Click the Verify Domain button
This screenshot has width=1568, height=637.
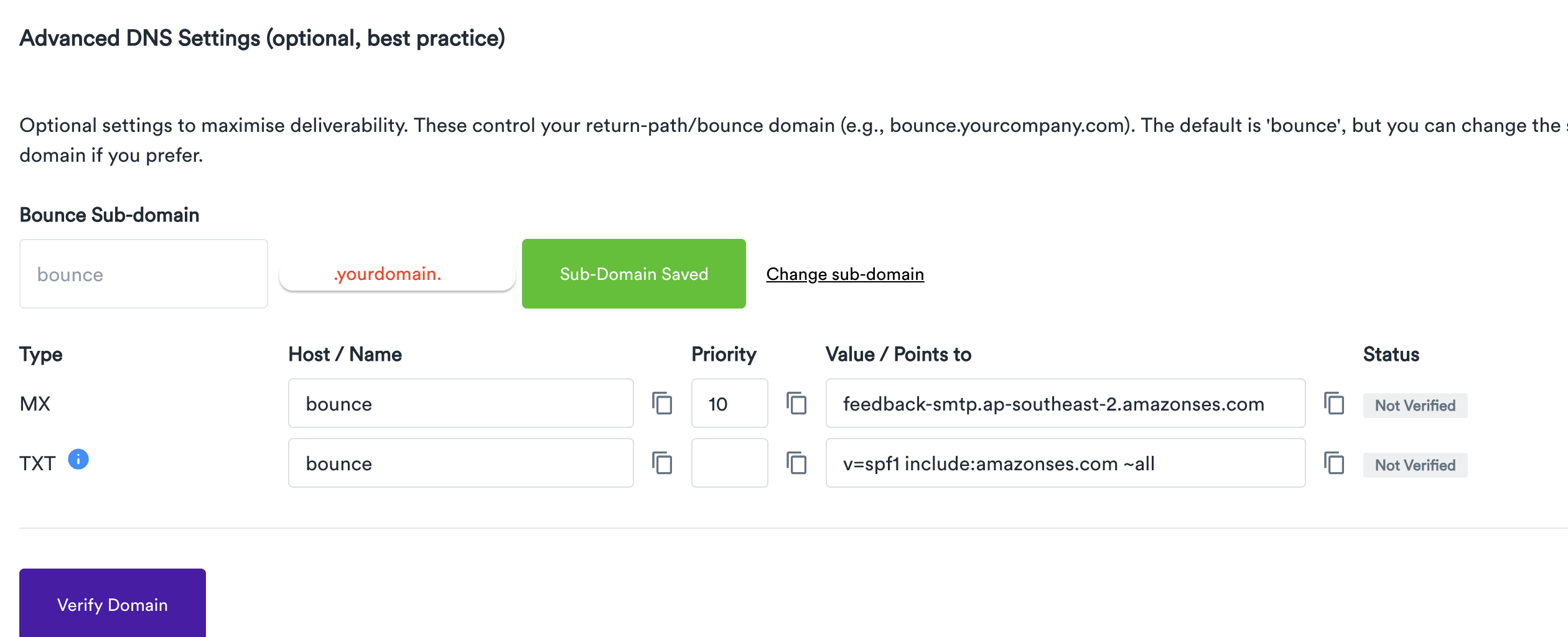coord(112,604)
